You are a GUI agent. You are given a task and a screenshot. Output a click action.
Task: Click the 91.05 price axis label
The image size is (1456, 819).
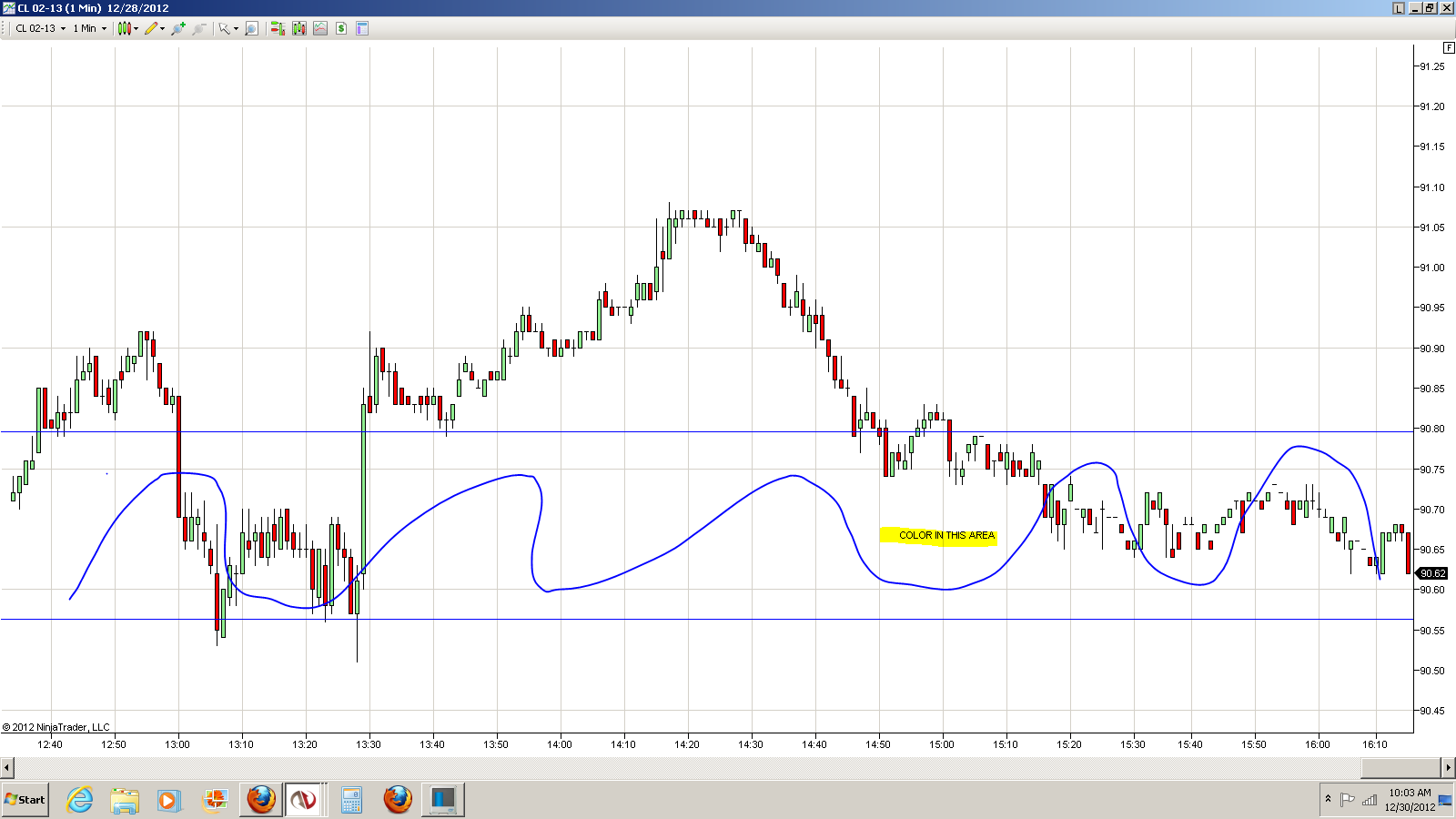point(1432,227)
